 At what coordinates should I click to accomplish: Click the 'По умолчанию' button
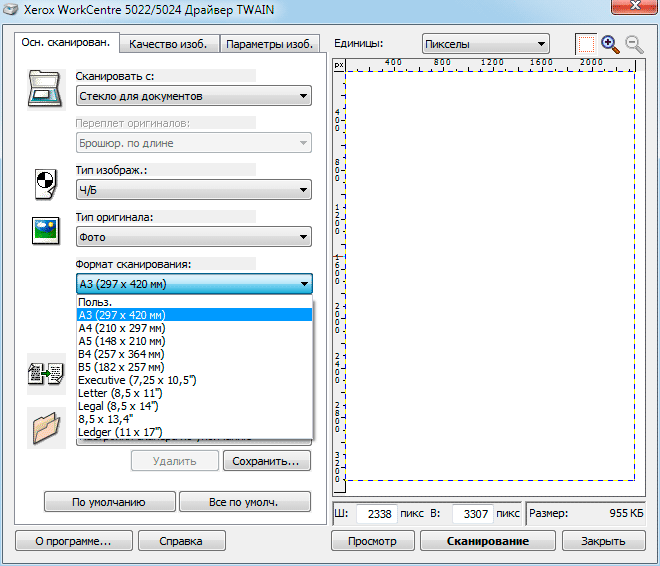click(109, 502)
